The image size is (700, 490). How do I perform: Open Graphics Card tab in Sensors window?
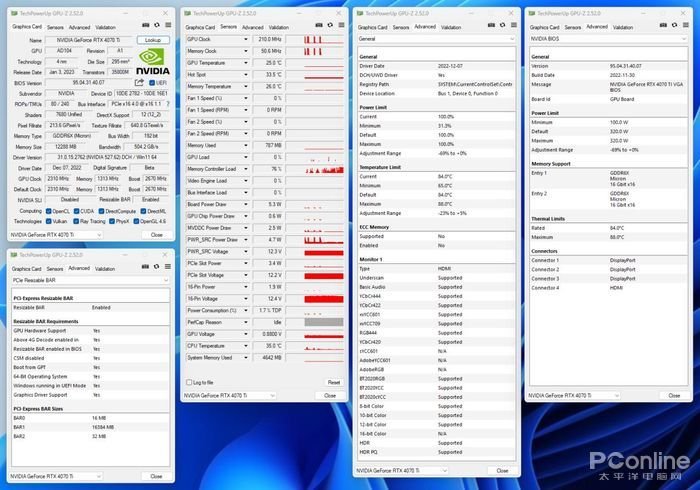click(x=200, y=27)
